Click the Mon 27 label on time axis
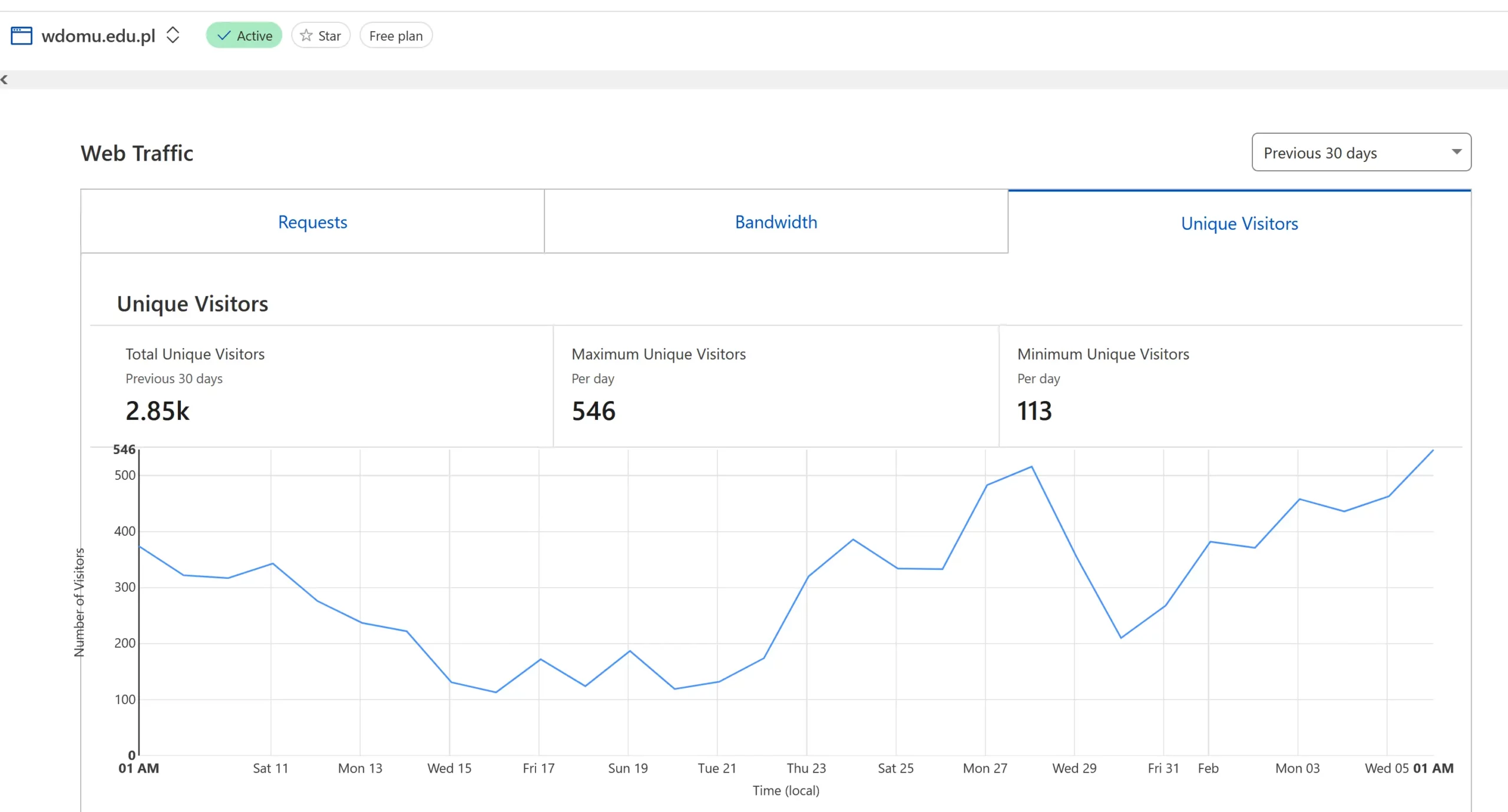Viewport: 1508px width, 812px height. (985, 768)
